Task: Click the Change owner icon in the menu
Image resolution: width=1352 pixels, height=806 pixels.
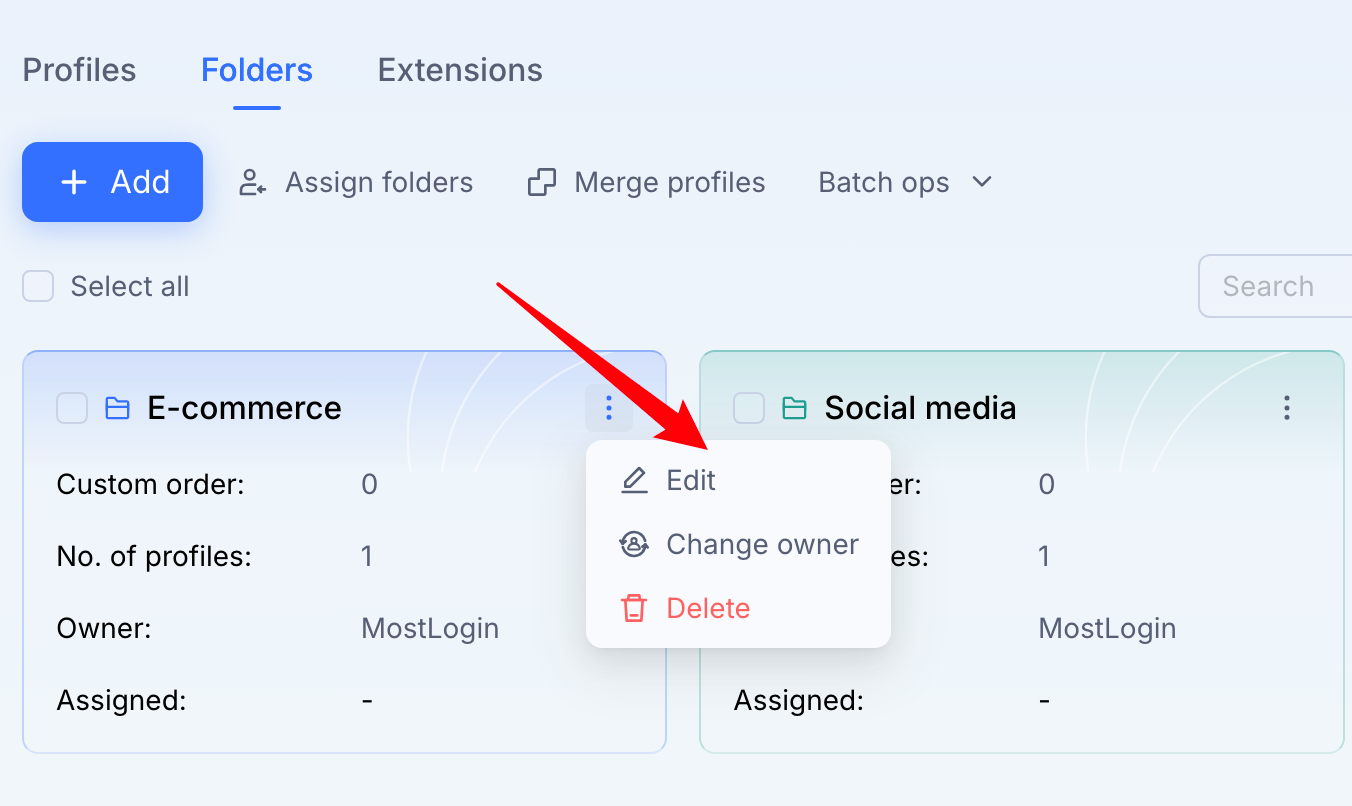Action: tap(634, 545)
